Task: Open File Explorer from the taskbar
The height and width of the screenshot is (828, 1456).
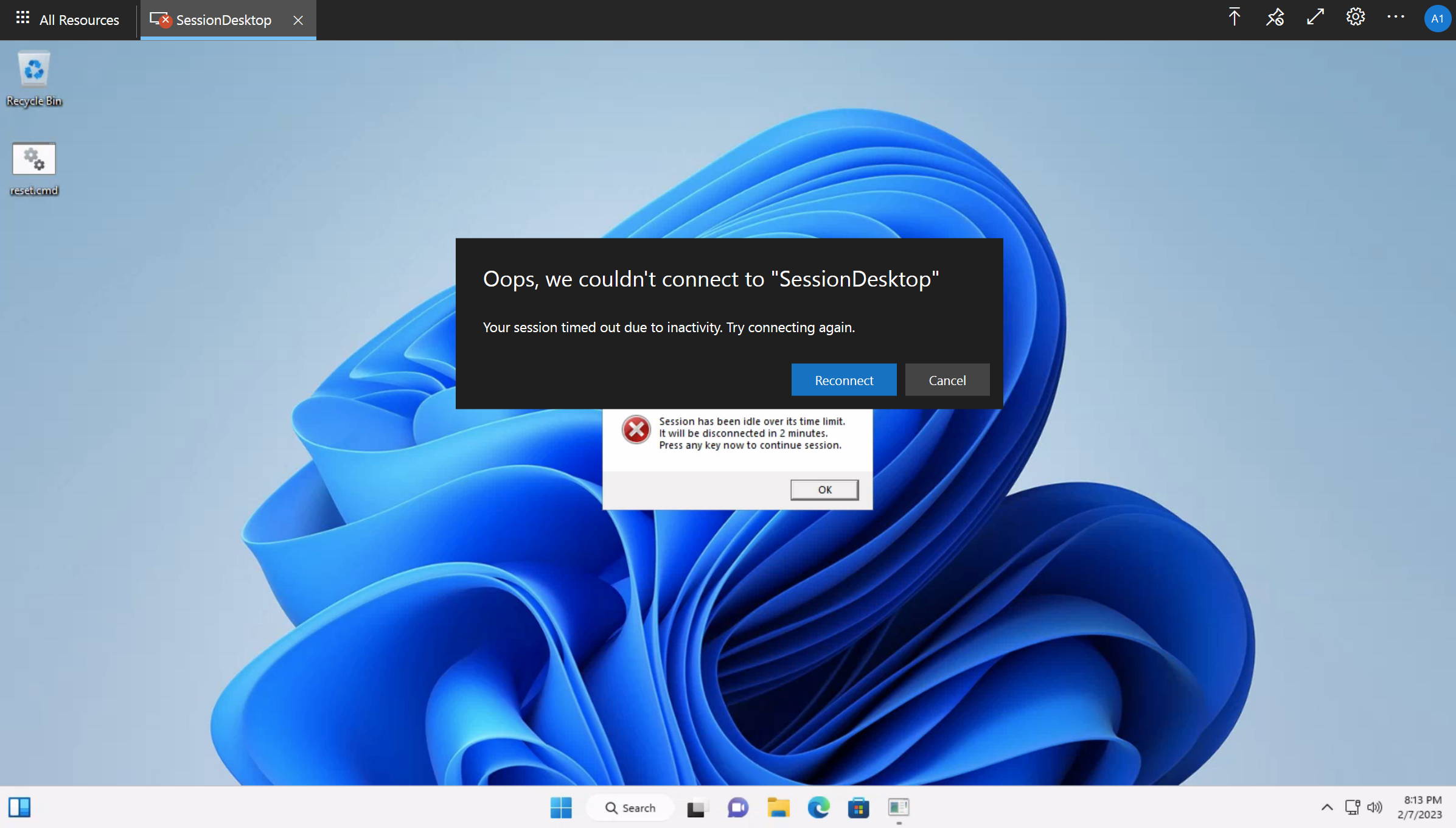Action: pyautogui.click(x=778, y=808)
